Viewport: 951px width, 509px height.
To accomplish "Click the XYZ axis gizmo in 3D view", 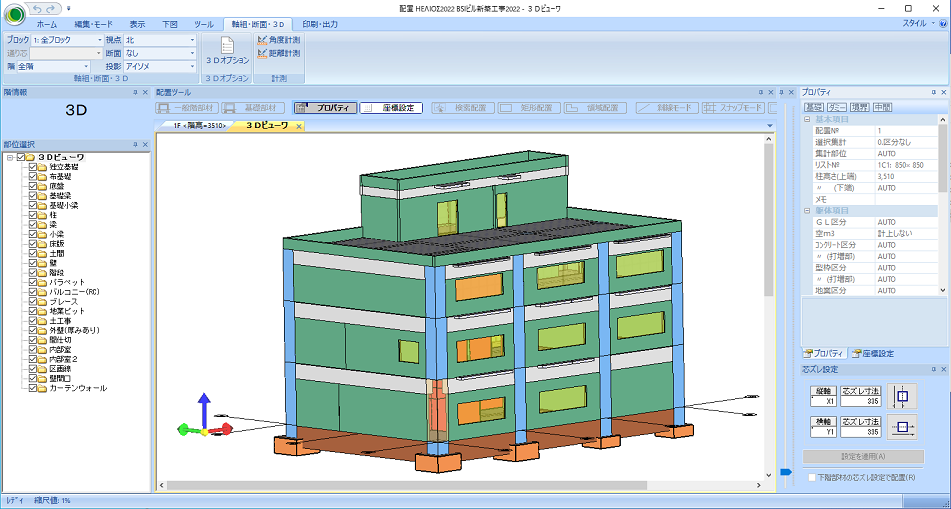I will pyautogui.click(x=205, y=417).
